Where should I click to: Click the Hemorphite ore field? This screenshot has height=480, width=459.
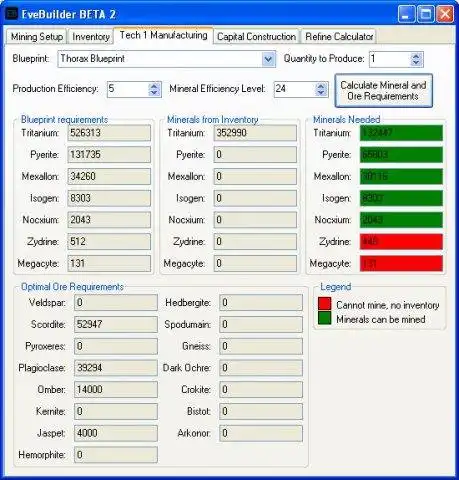click(x=116, y=455)
